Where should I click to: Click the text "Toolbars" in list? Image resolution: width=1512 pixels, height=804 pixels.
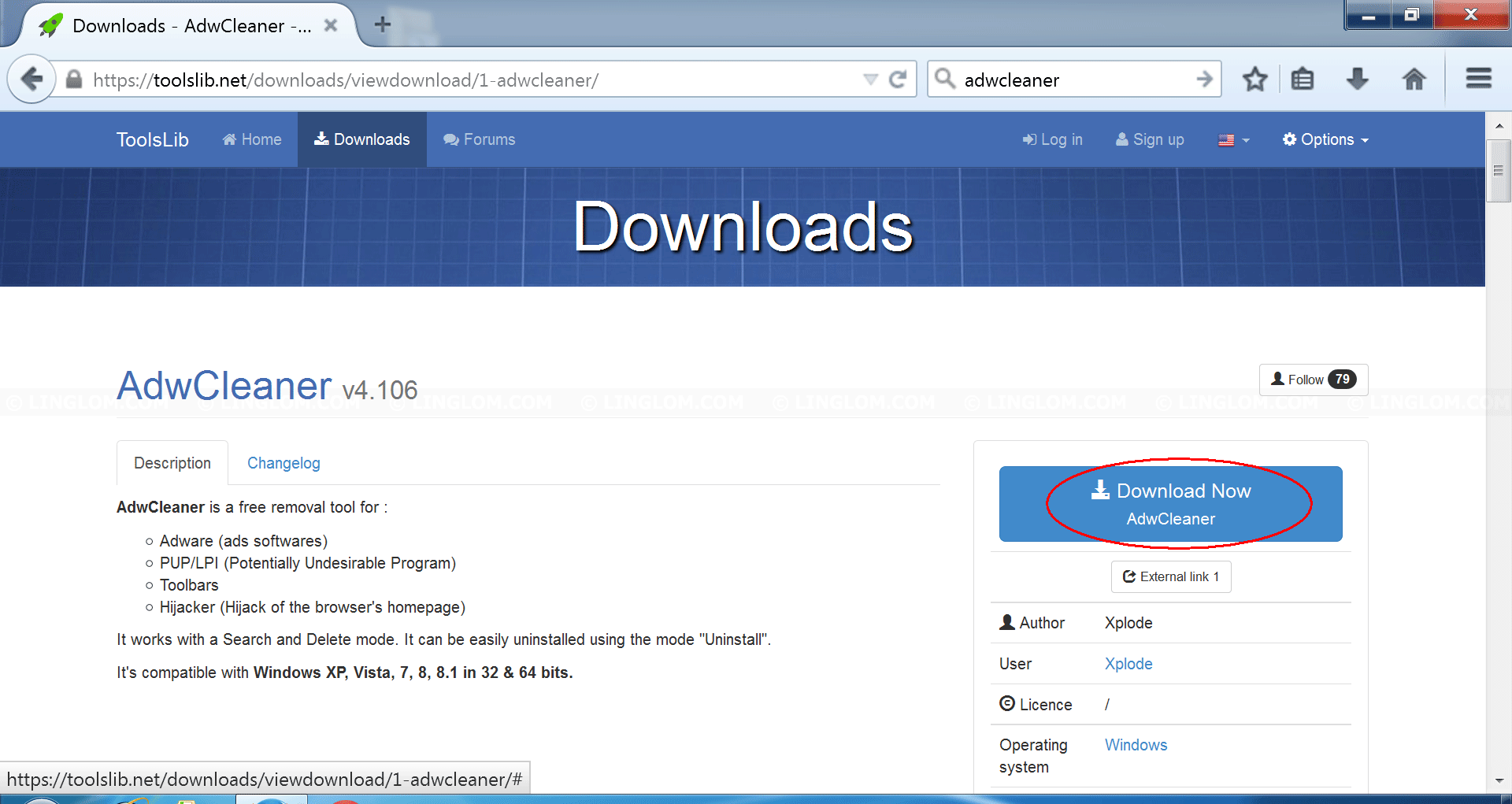tap(189, 585)
